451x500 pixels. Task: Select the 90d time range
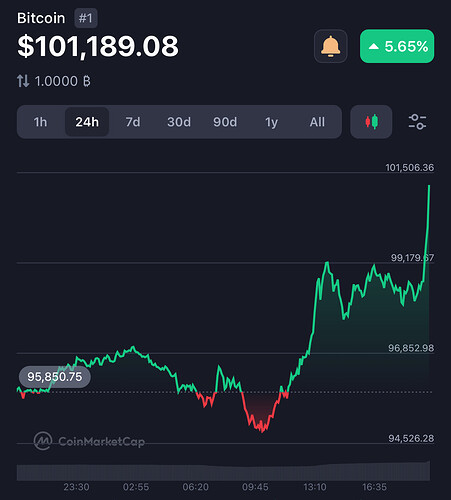[x=225, y=122]
